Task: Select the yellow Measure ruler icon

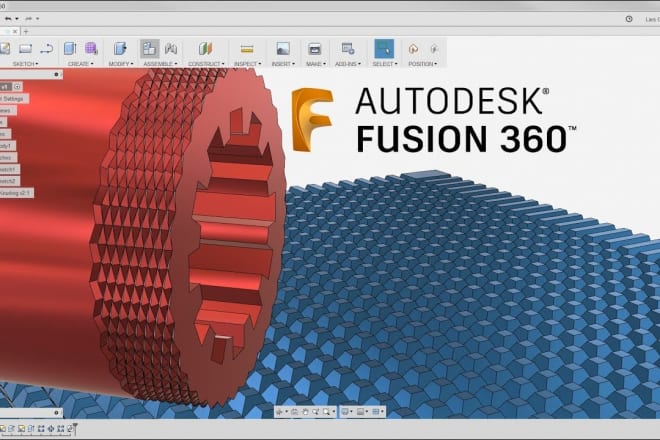Action: click(x=247, y=49)
